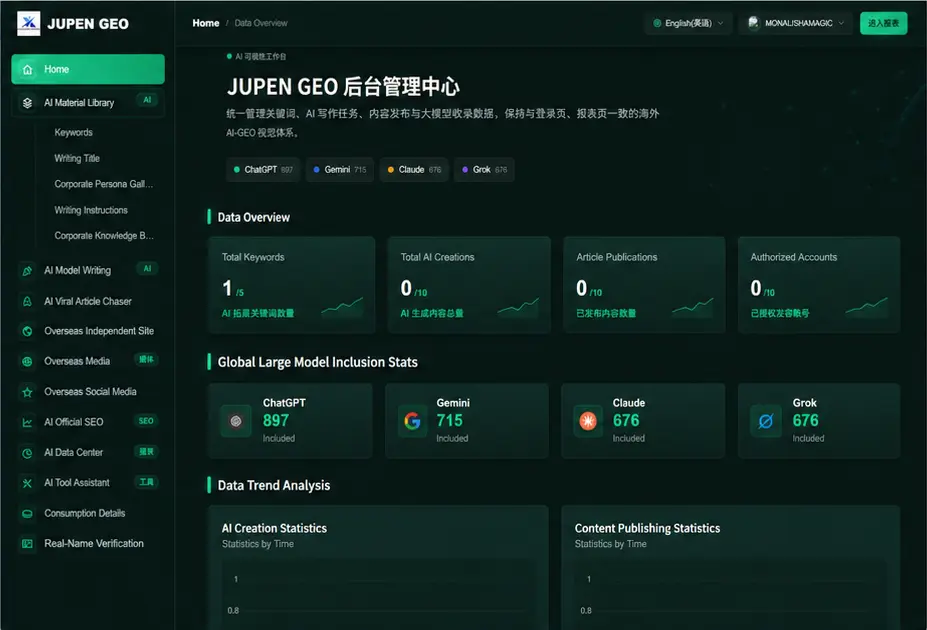
Task: Go to AI Viral Article Chaser
Action: pos(88,301)
